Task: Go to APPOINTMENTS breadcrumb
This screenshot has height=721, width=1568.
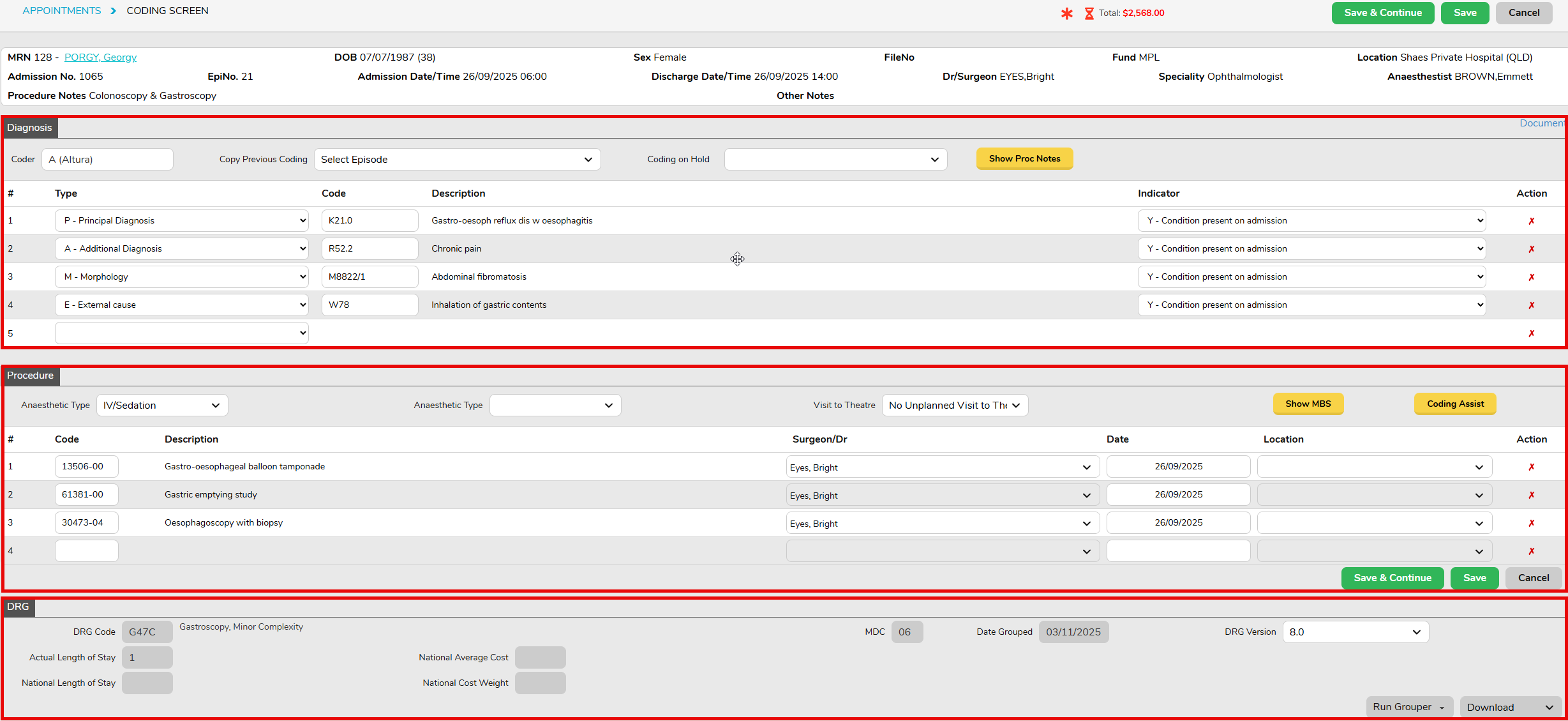Action: 61,11
